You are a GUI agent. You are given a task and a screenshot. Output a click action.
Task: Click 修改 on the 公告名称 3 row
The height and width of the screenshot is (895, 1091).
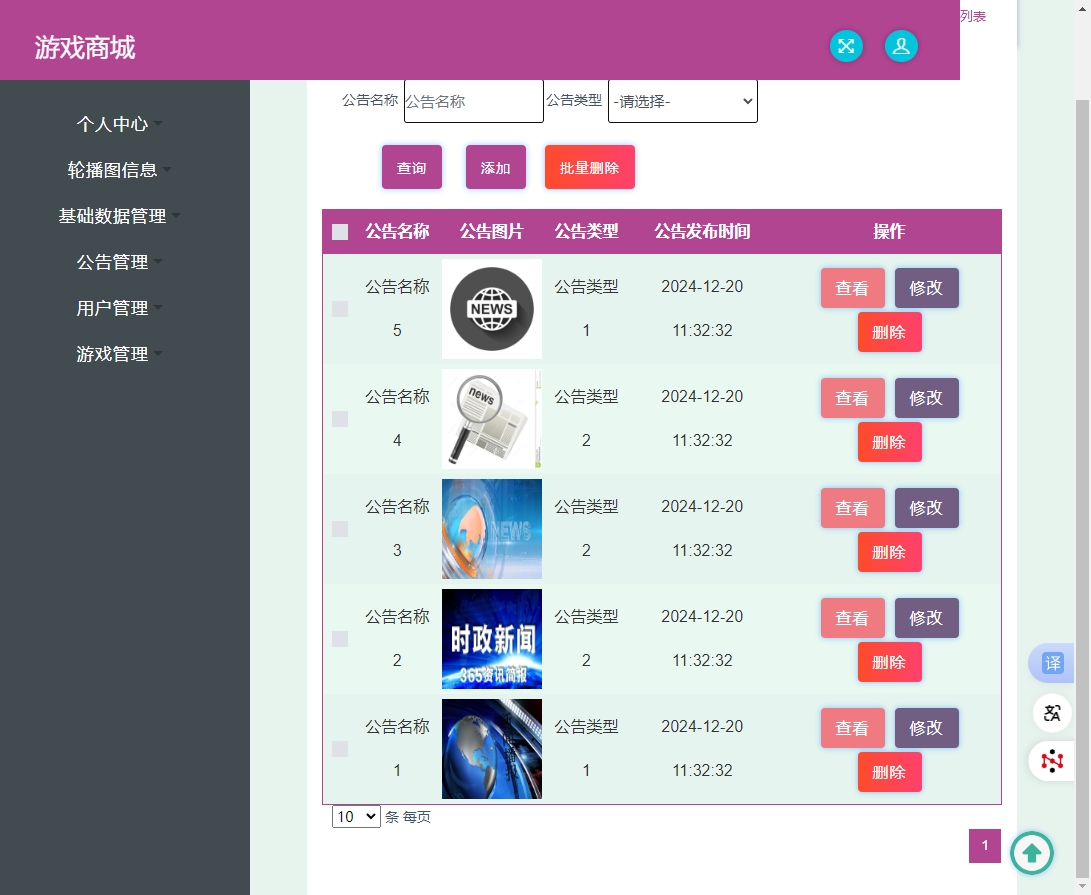(926, 507)
